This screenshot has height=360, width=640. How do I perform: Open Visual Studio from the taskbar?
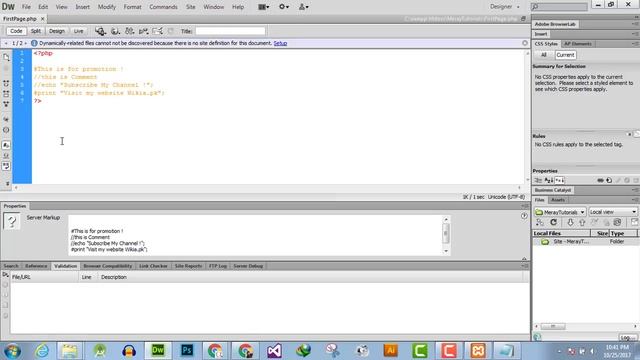274,350
